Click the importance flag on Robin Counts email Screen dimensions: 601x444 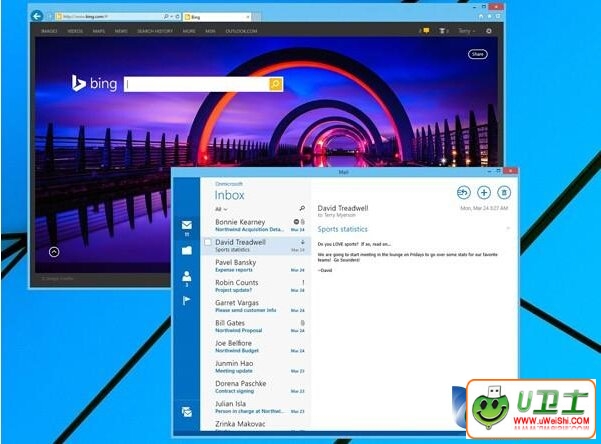click(x=303, y=283)
